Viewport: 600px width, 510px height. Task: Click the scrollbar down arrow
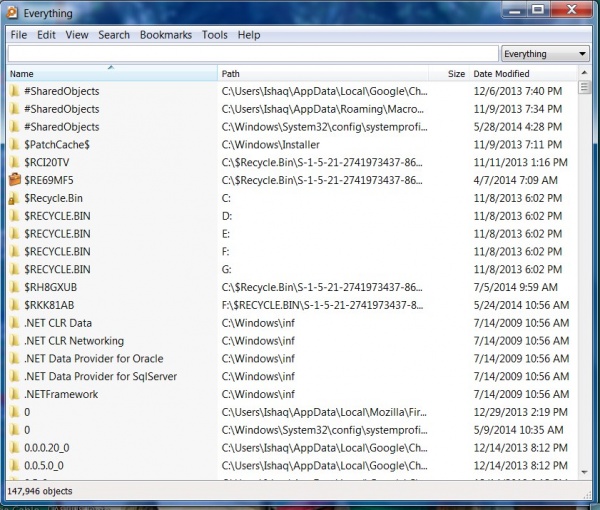584,472
